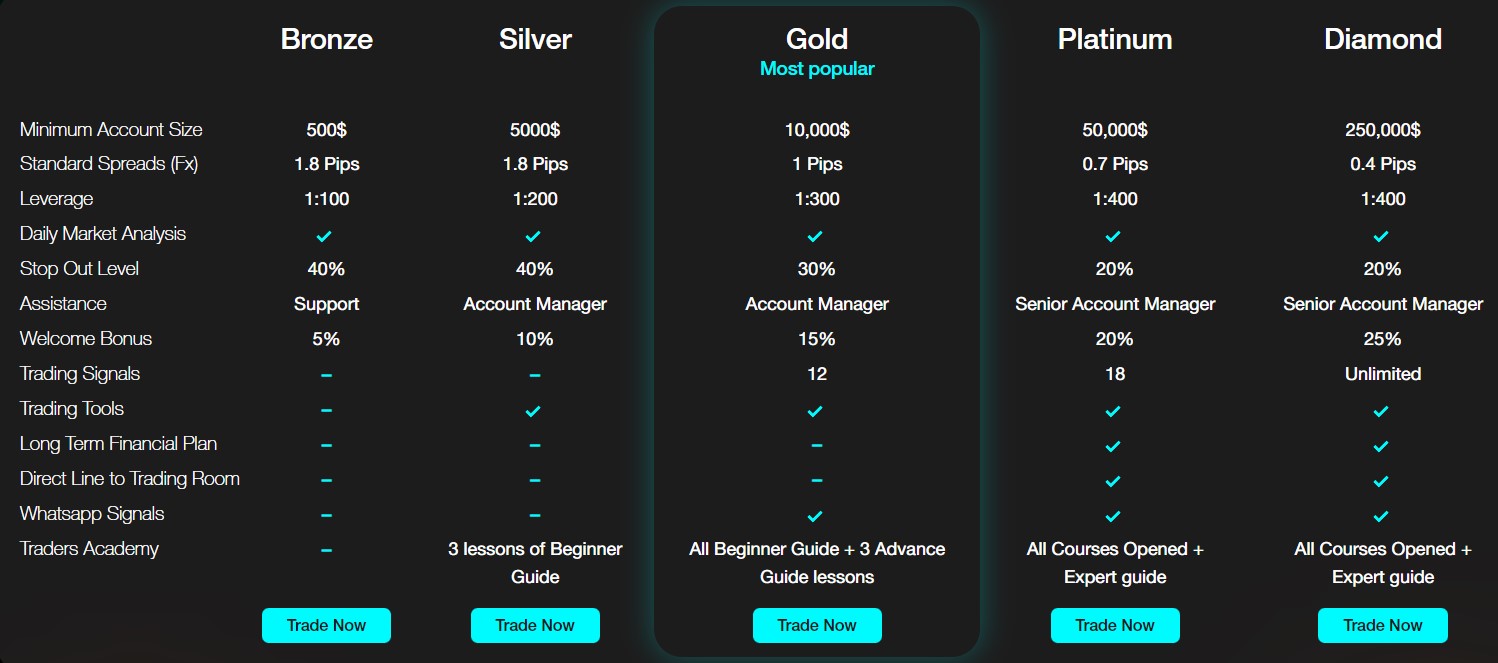Click the Traders Academy row label
Screen dimensions: 1498x663
click(x=89, y=549)
